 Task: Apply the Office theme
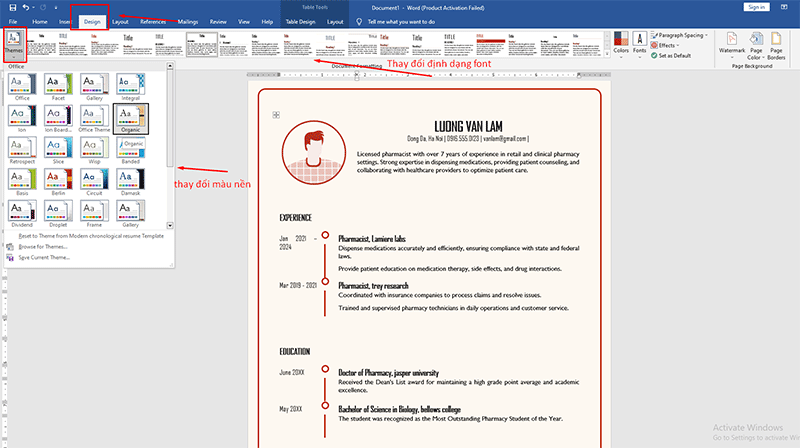(22, 87)
